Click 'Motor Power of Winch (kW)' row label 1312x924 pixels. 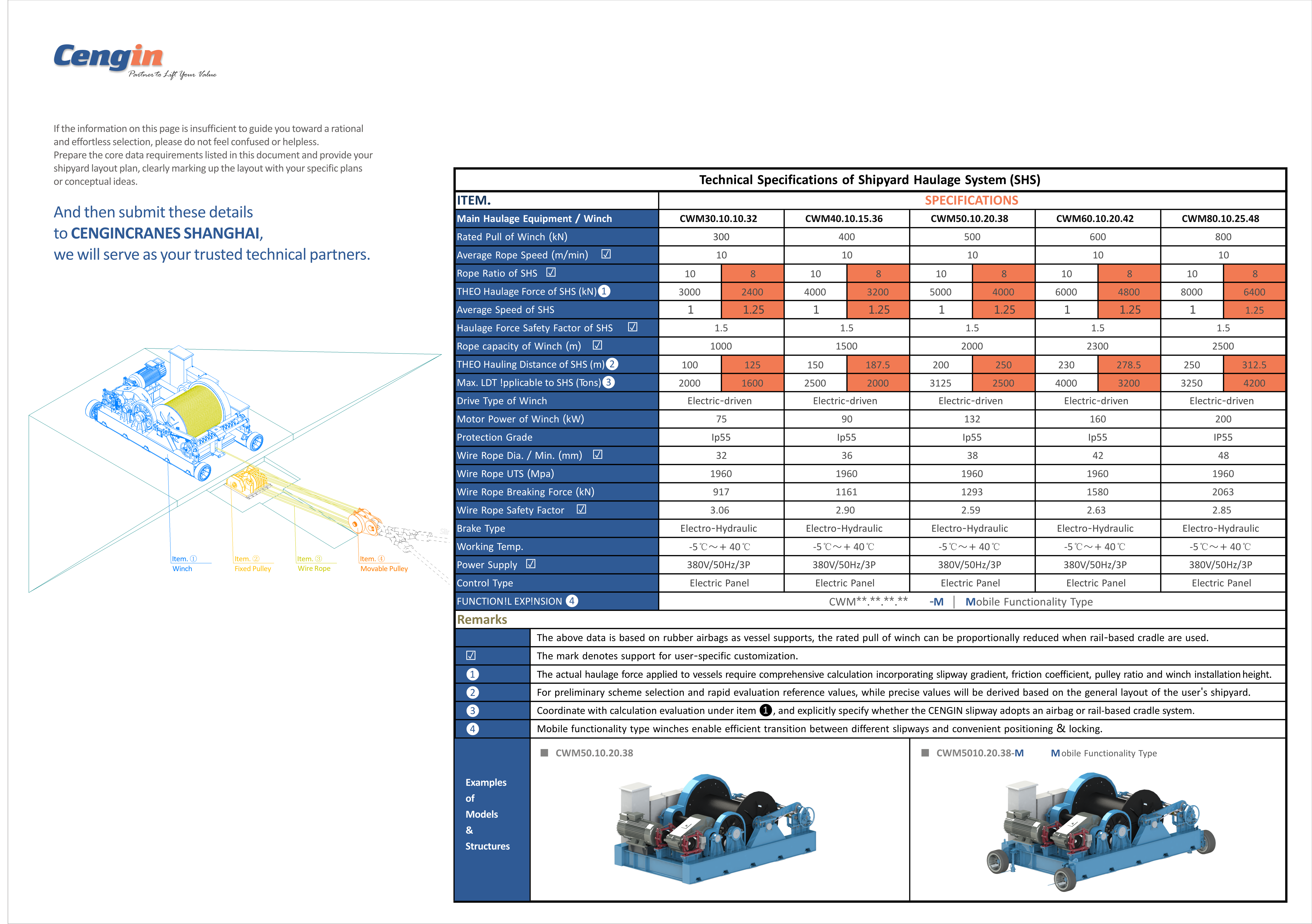point(521,419)
